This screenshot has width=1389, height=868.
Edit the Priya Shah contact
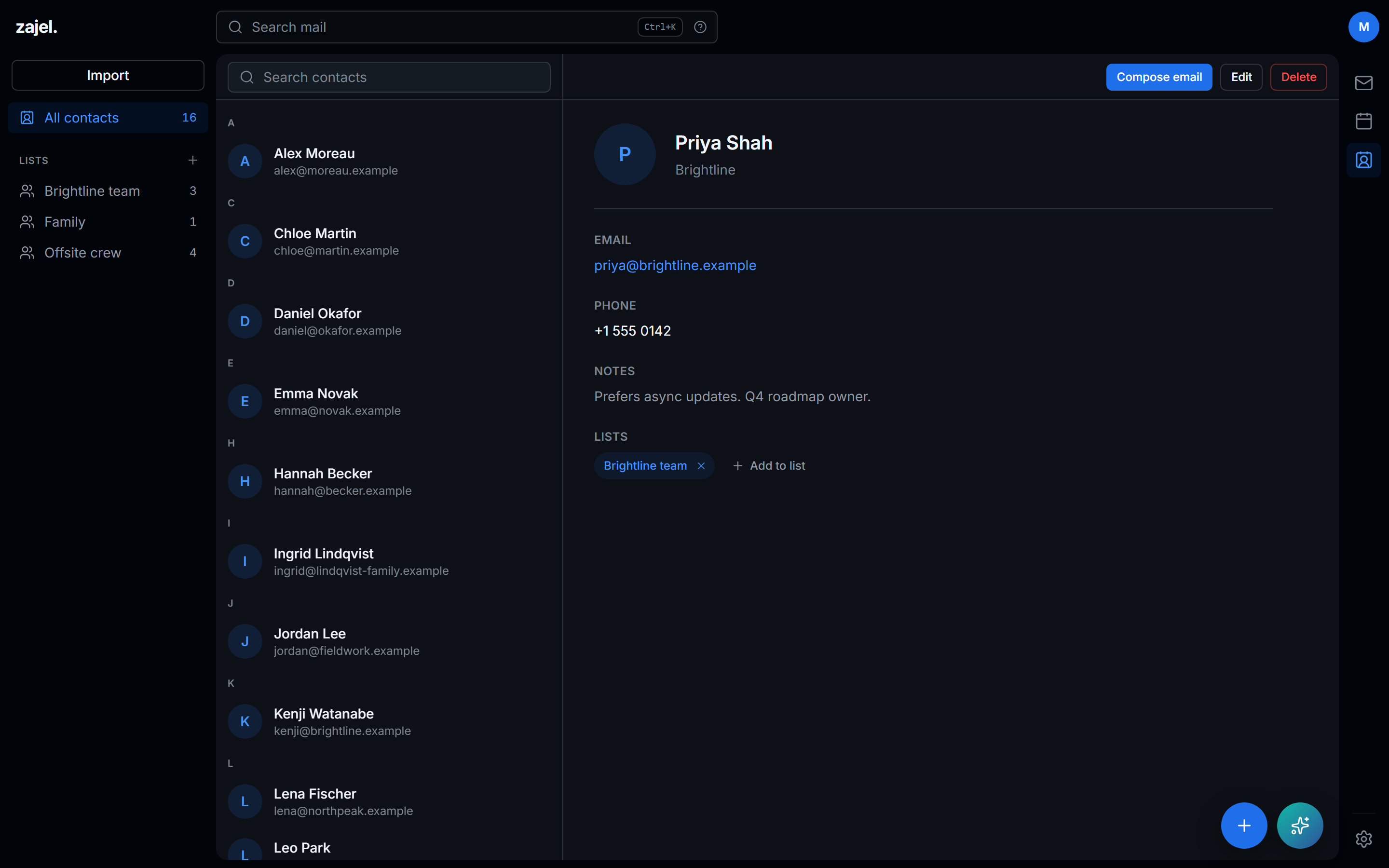(x=1241, y=77)
